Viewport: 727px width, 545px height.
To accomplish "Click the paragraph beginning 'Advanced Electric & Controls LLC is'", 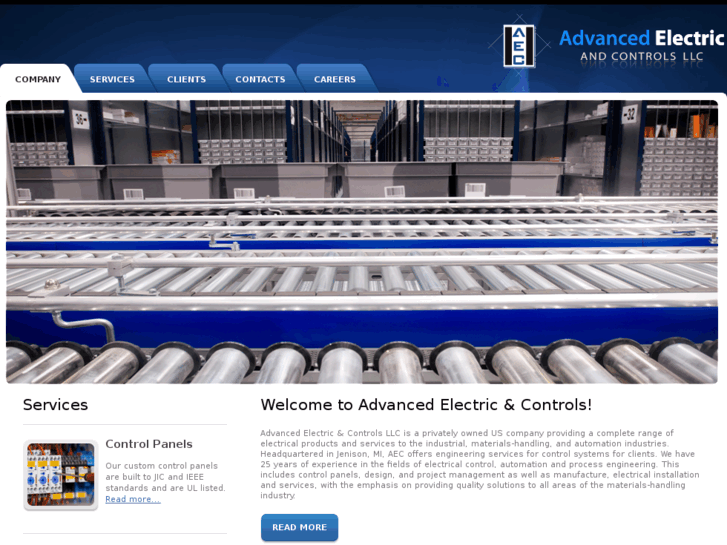I will 480,464.
